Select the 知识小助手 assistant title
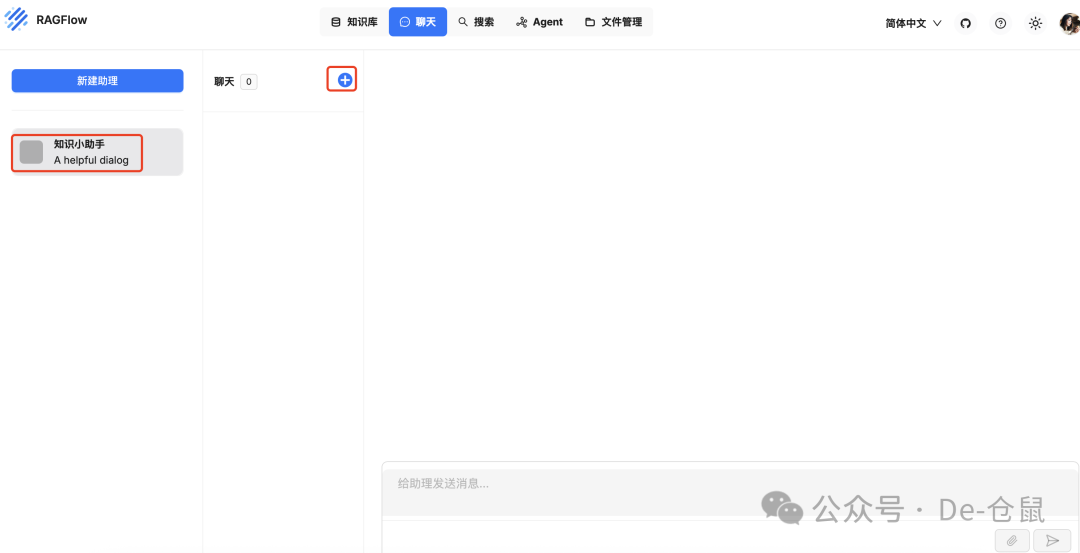The height and width of the screenshot is (553, 1080). (79, 144)
